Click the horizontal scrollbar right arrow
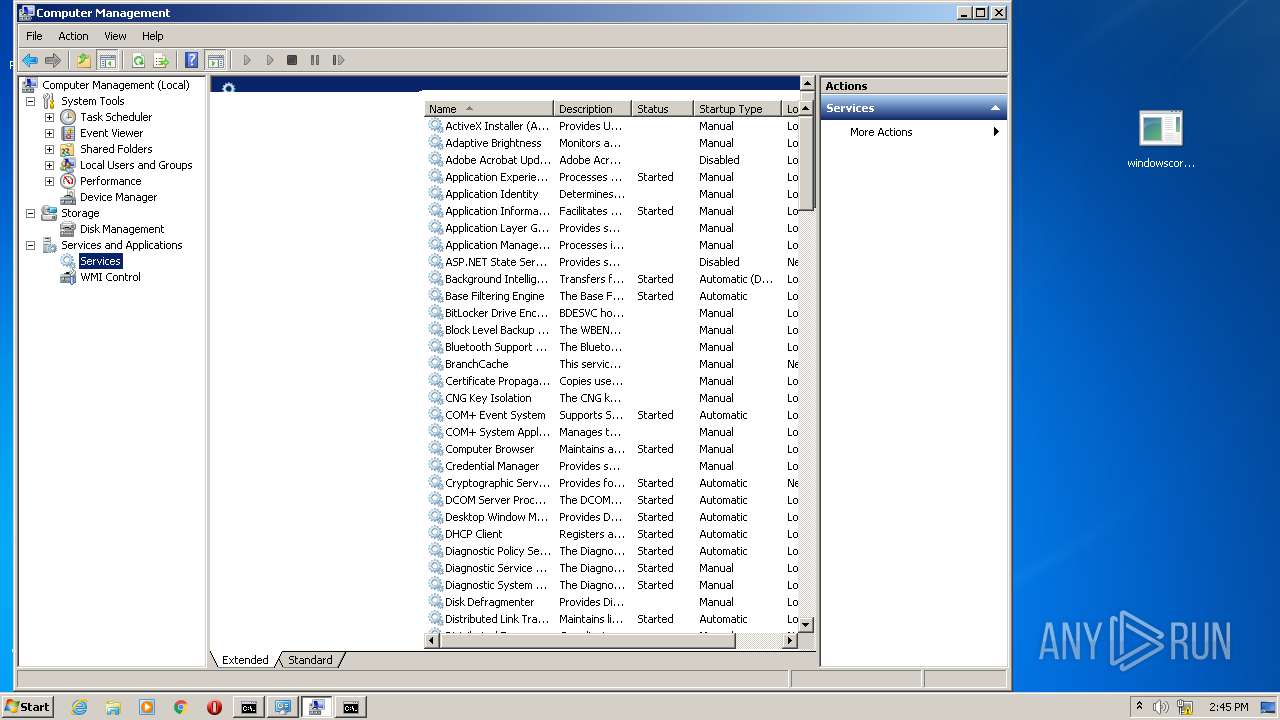This screenshot has height=720, width=1280. [x=791, y=640]
